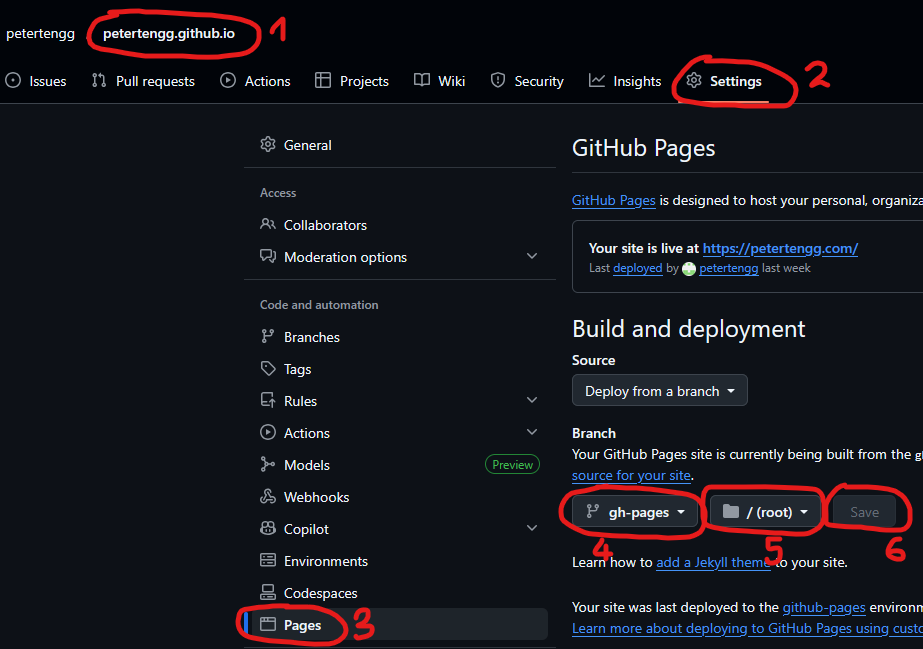Viewport: 923px width, 649px height.
Task: Click the Webhooks icon in sidebar
Action: [268, 497]
